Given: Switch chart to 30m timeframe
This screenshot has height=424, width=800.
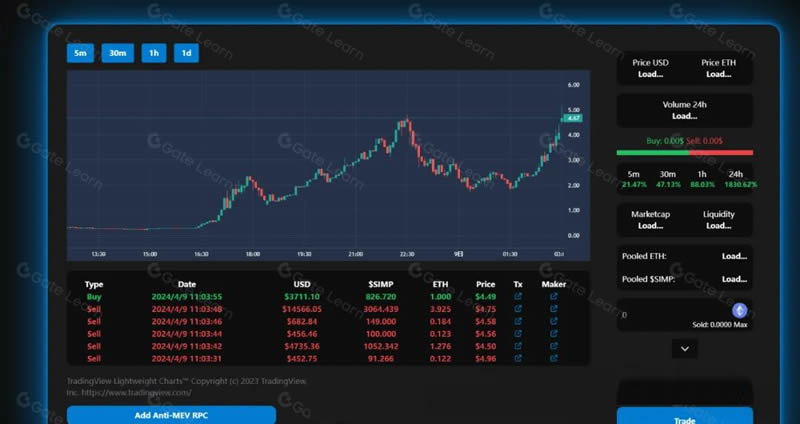Looking at the screenshot, I should tap(117, 53).
